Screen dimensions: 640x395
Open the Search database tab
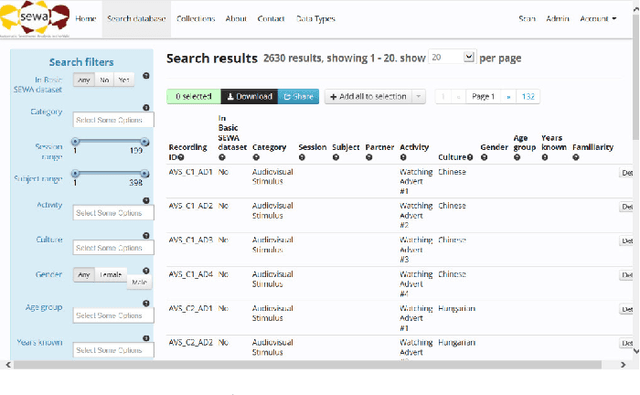click(136, 19)
